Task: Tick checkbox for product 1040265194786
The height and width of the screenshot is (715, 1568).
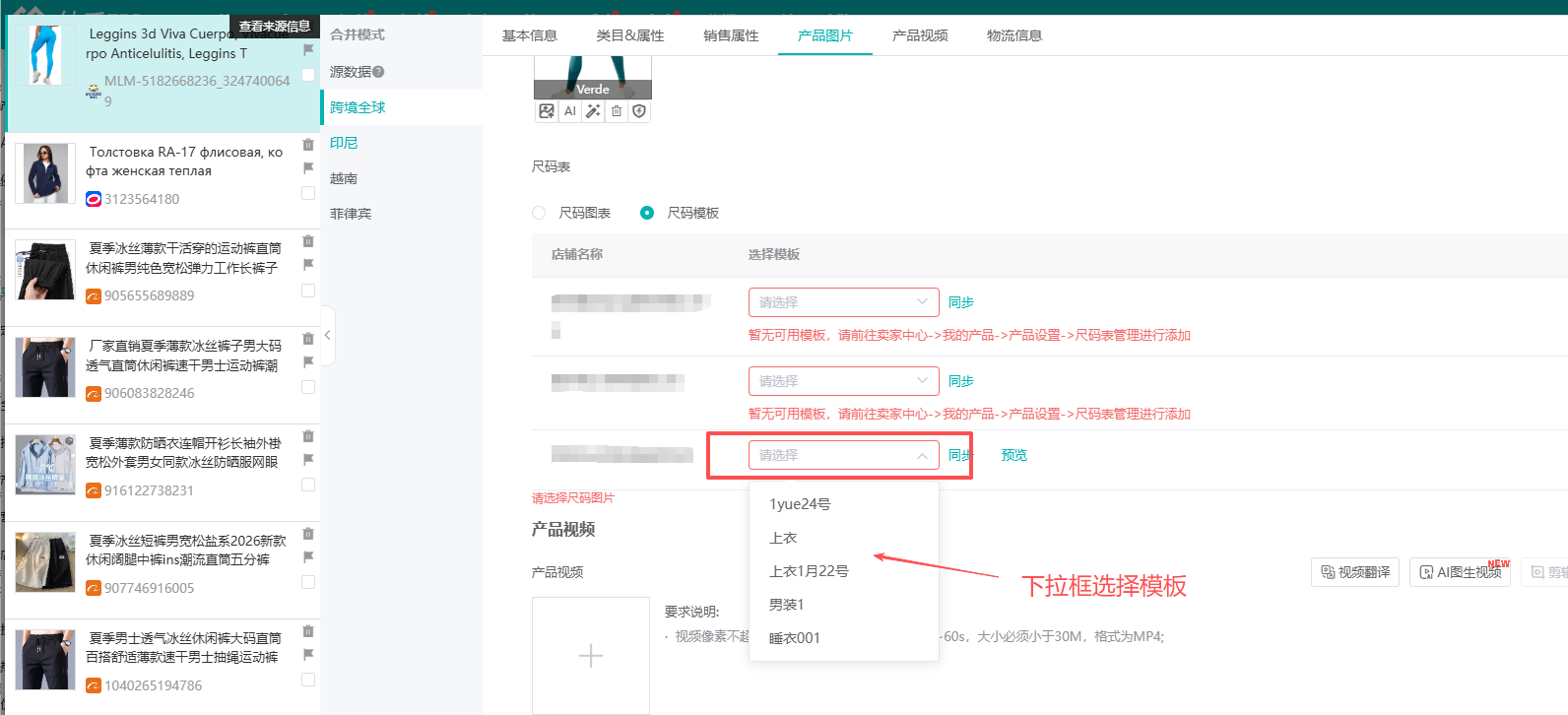Action: point(308,680)
